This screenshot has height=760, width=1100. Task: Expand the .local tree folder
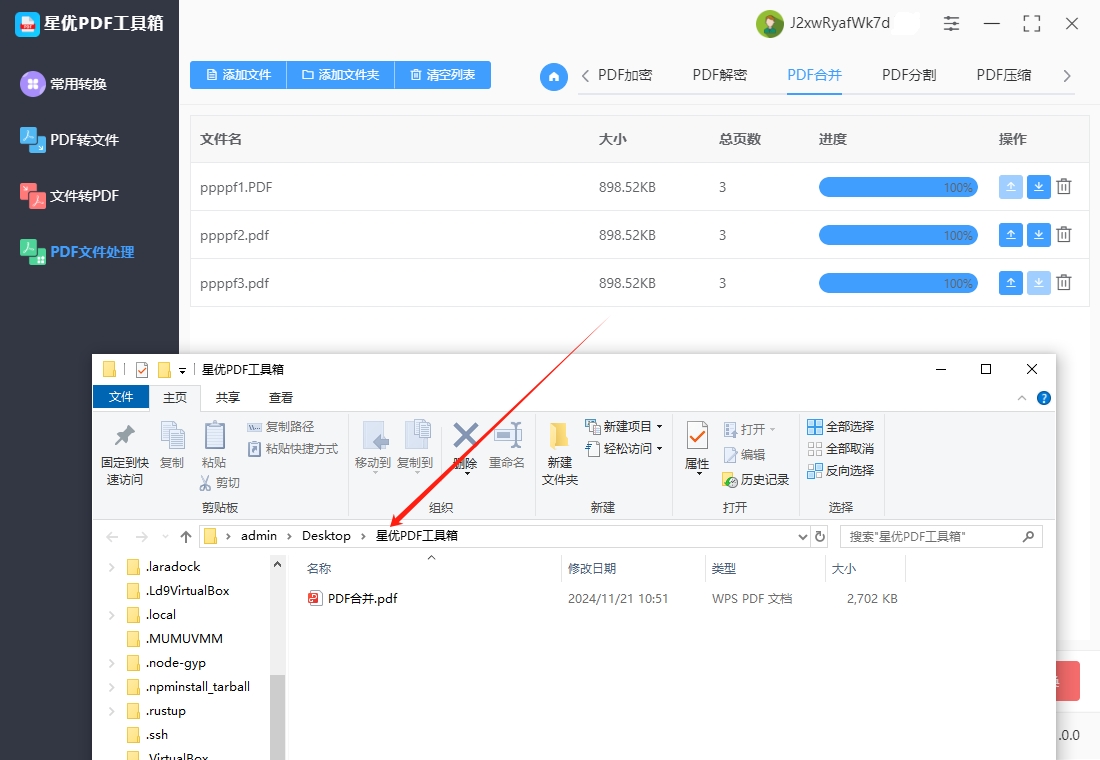[112, 615]
